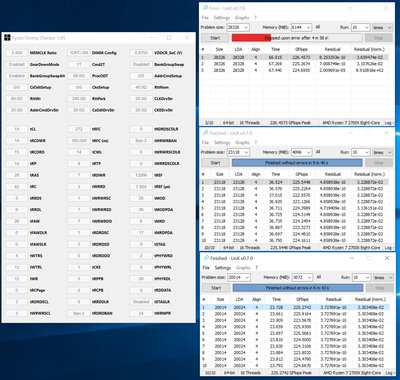Click the Ryzen Timing Checker title bar icon

[7, 38]
